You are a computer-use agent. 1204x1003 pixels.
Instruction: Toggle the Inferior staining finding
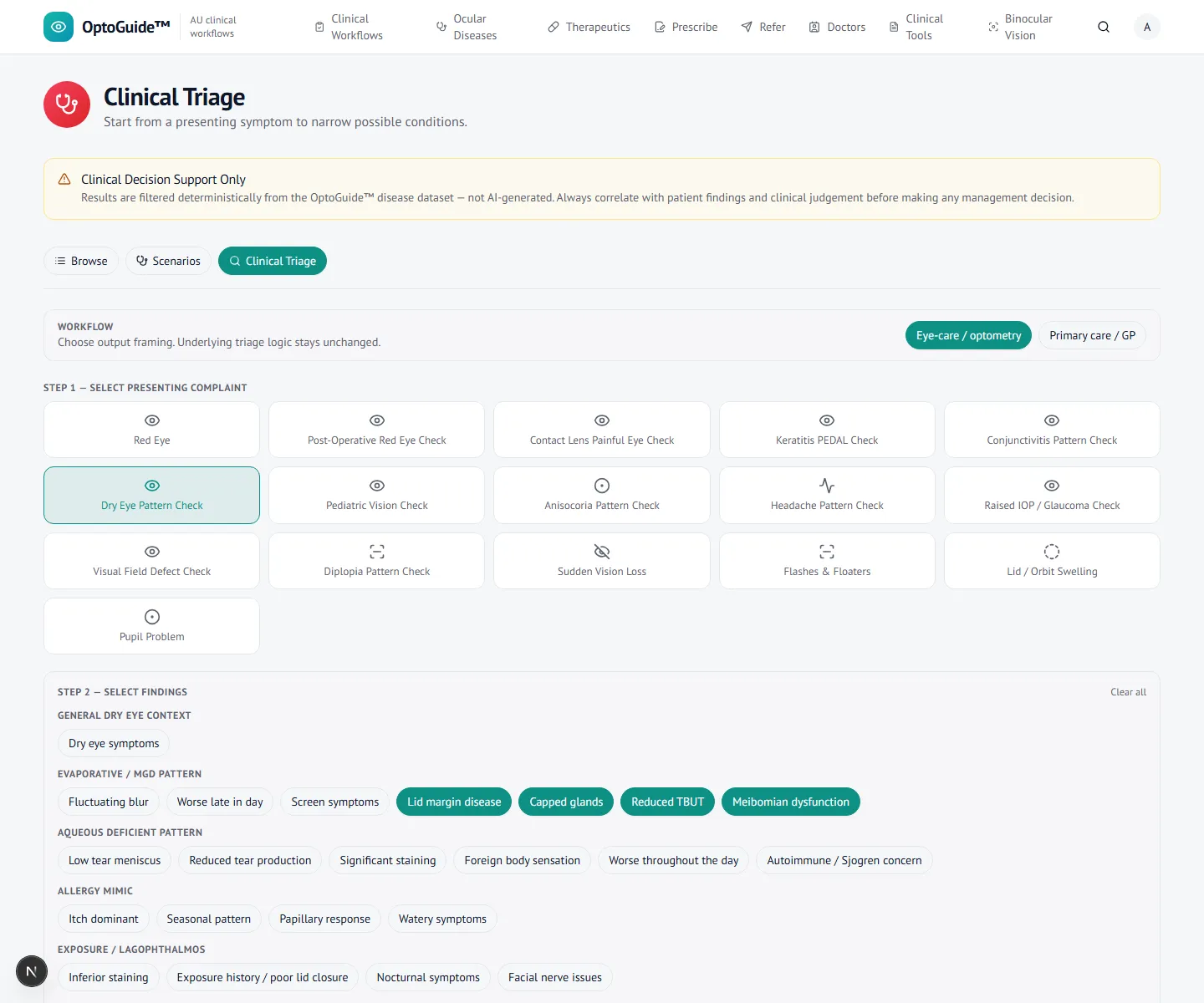(109, 977)
